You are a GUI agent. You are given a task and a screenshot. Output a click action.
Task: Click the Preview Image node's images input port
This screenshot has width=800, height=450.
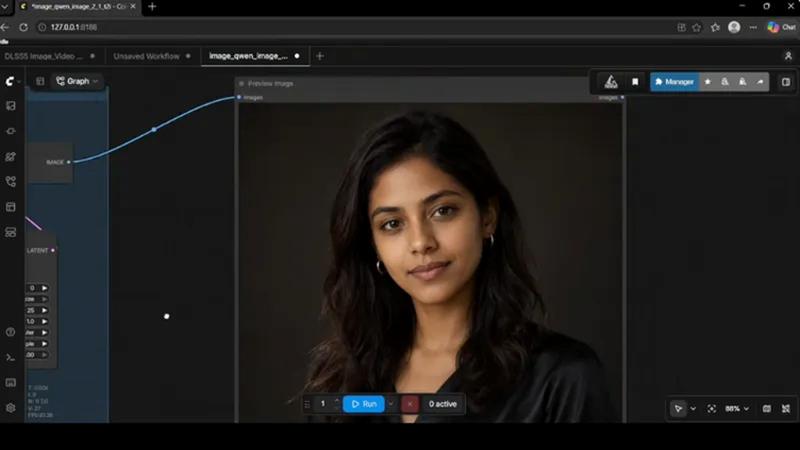[x=239, y=97]
